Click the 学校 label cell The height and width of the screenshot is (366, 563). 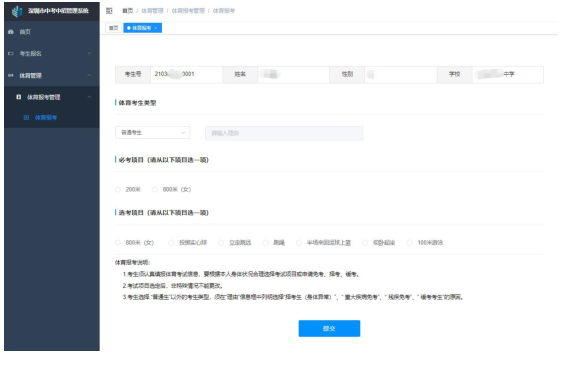pos(455,74)
